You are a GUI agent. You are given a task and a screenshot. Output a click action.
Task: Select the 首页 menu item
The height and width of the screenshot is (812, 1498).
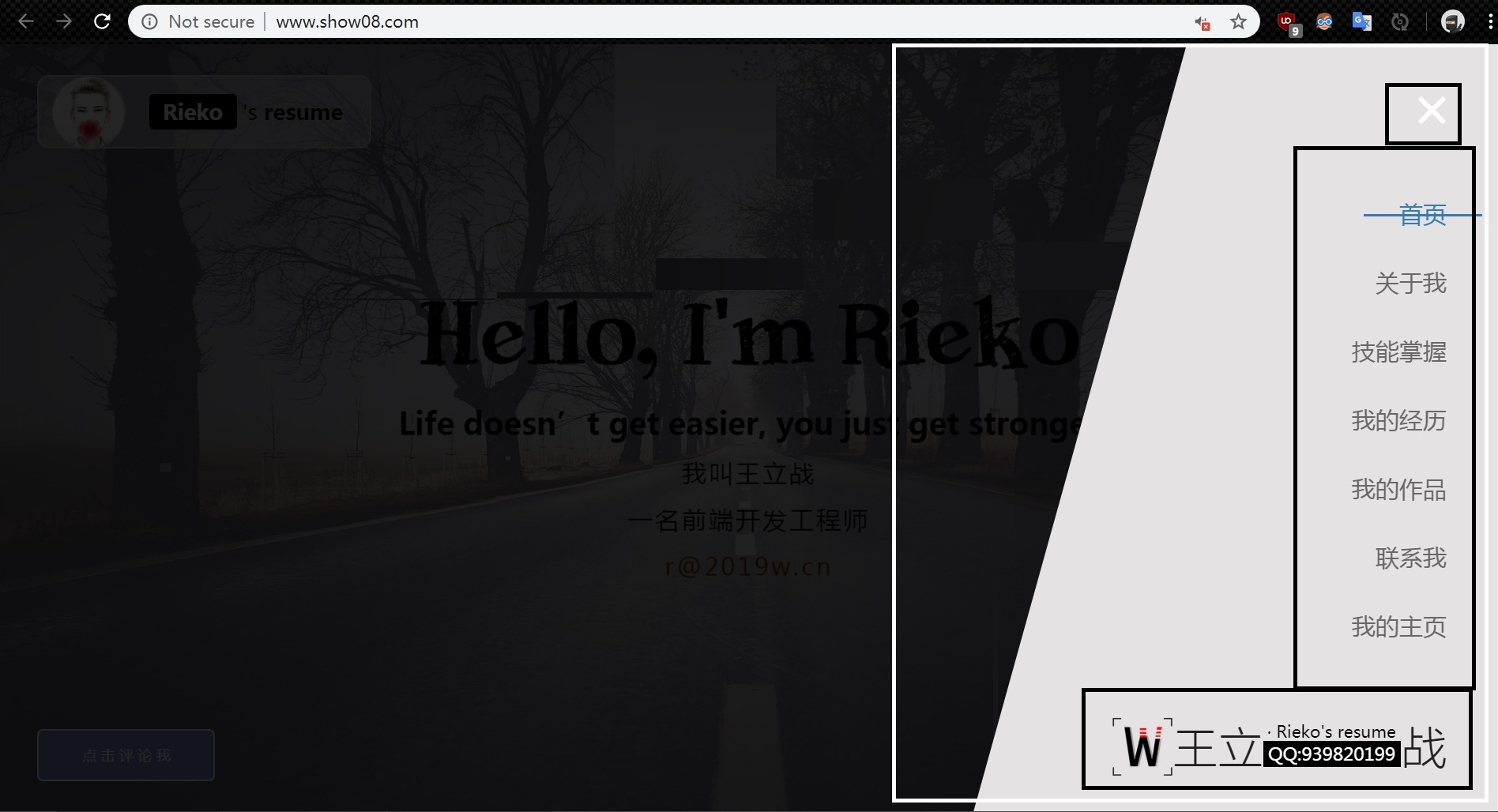coord(1423,215)
